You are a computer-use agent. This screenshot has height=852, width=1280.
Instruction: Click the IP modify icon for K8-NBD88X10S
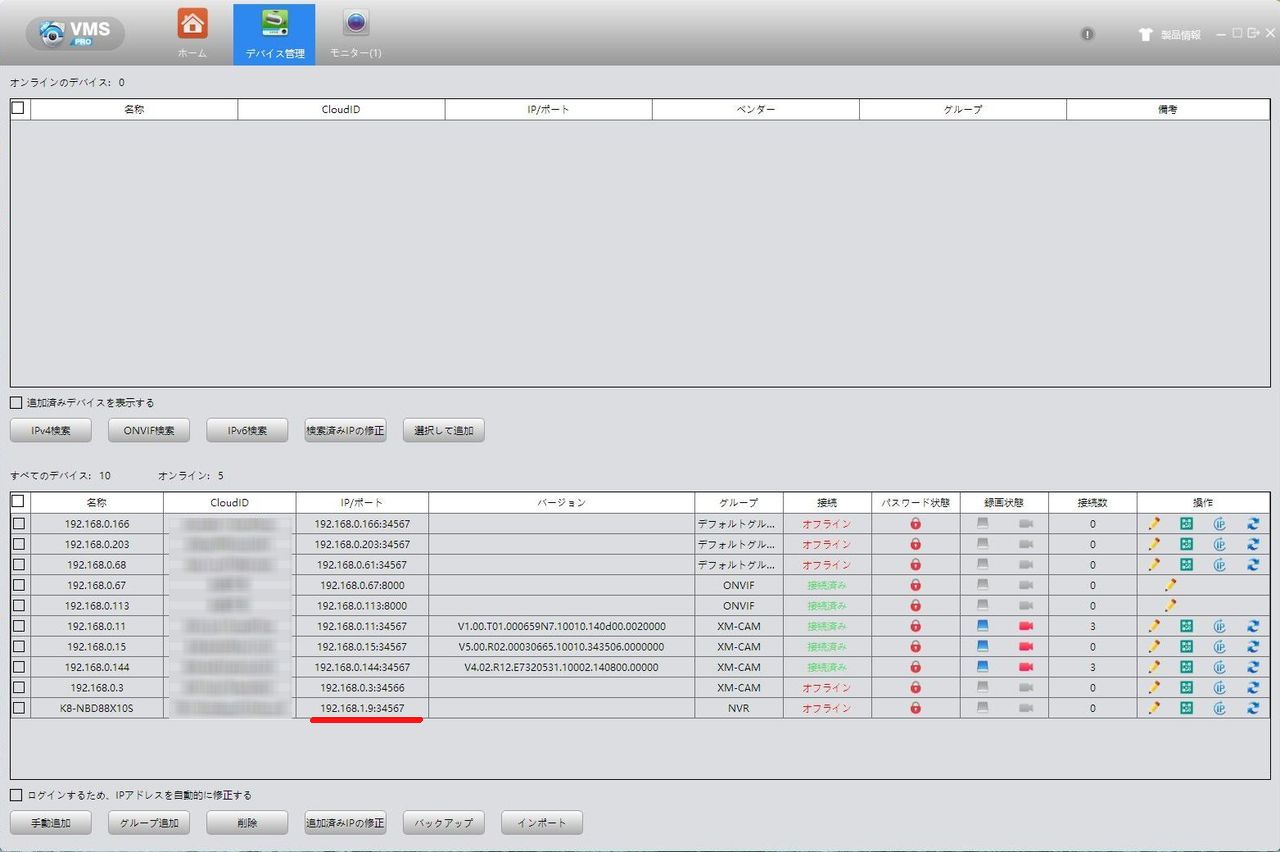1219,708
